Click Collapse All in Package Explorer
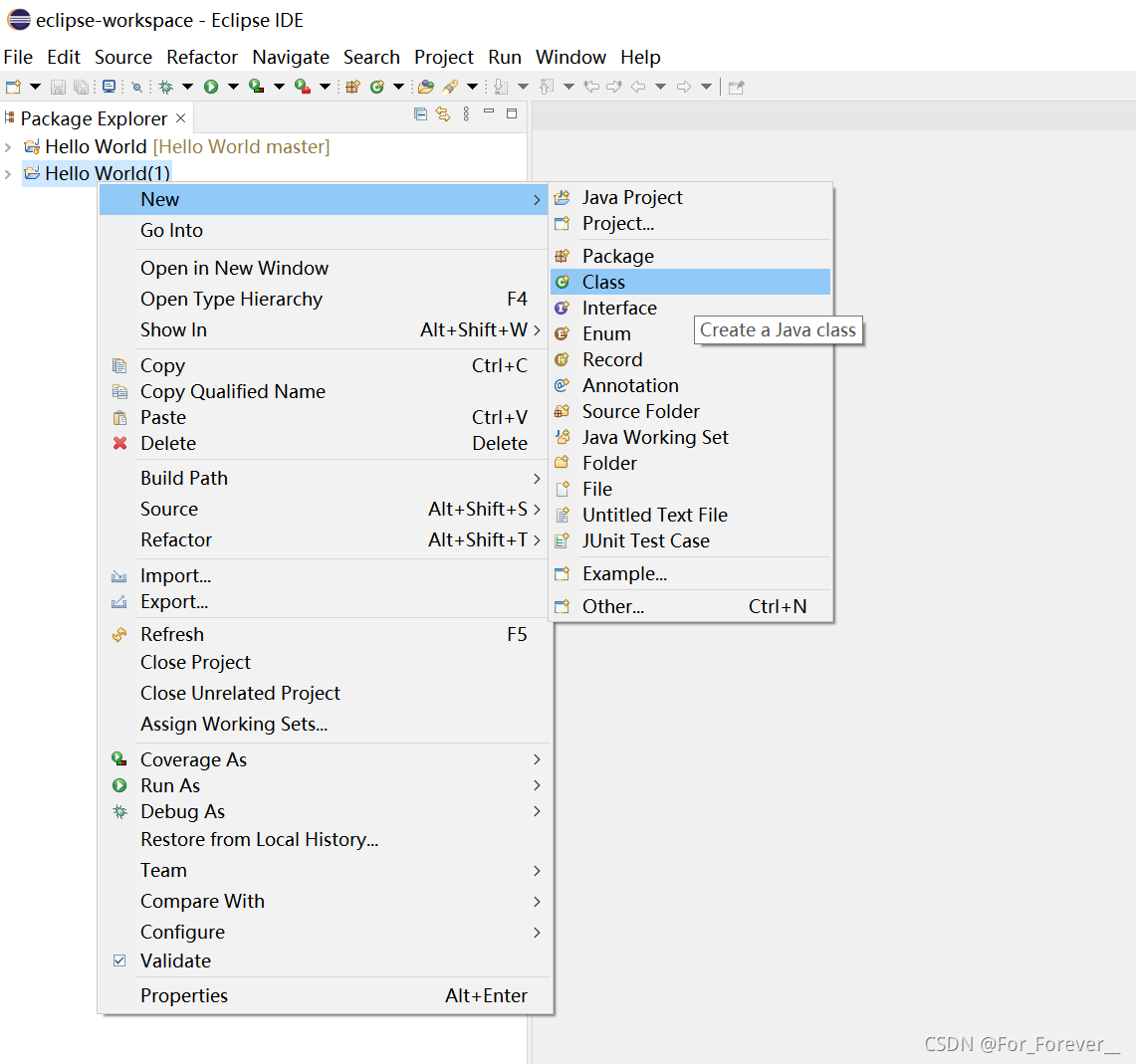 pos(420,113)
